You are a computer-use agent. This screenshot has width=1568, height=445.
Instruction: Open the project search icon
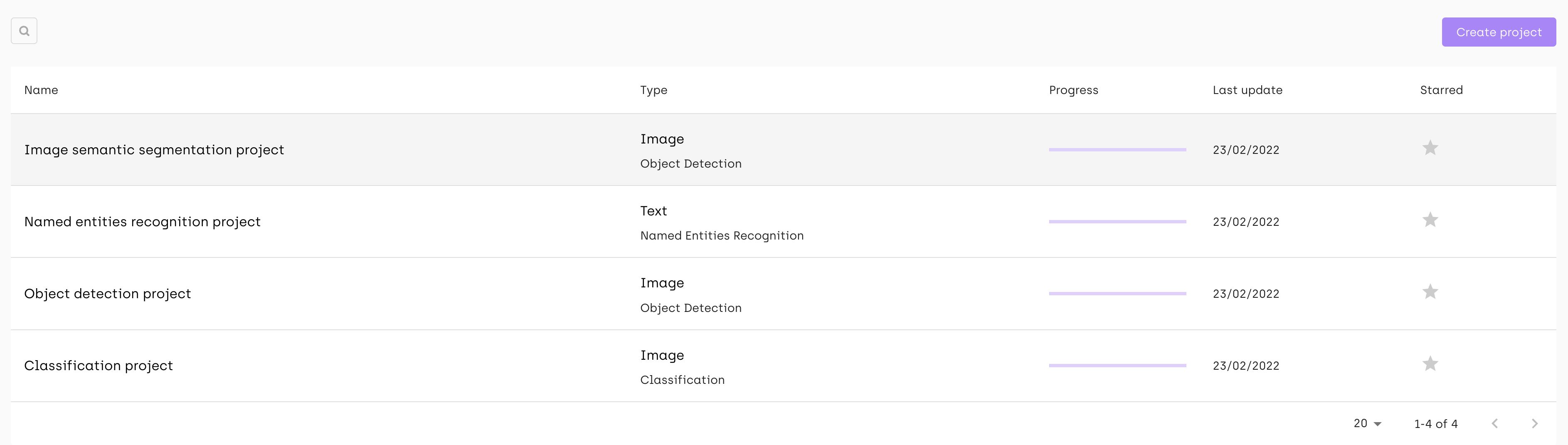pyautogui.click(x=24, y=31)
